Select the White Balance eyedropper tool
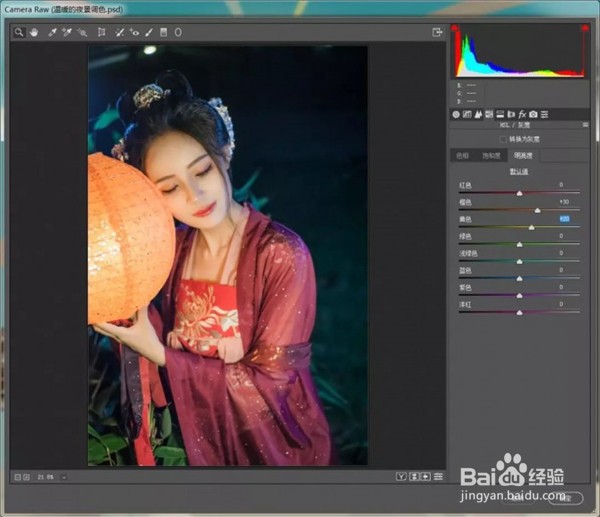Viewport: 600px width, 517px height. [52, 33]
